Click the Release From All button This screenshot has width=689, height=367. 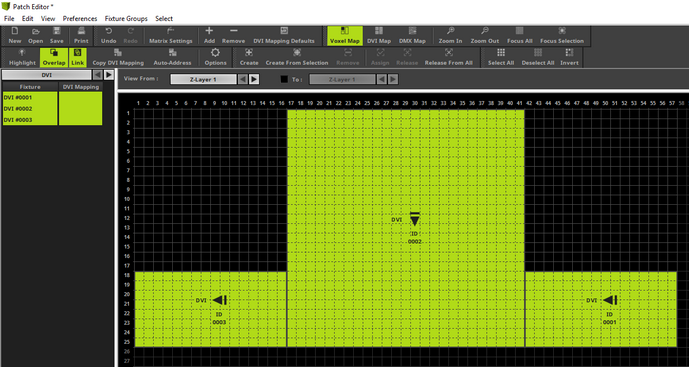pos(449,58)
